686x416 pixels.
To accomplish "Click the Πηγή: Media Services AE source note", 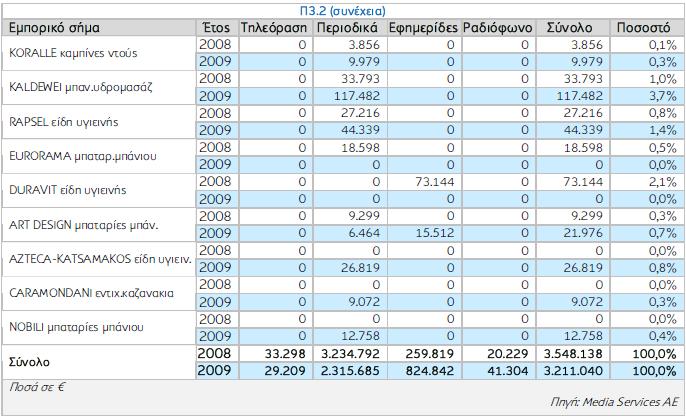I will pos(613,402).
